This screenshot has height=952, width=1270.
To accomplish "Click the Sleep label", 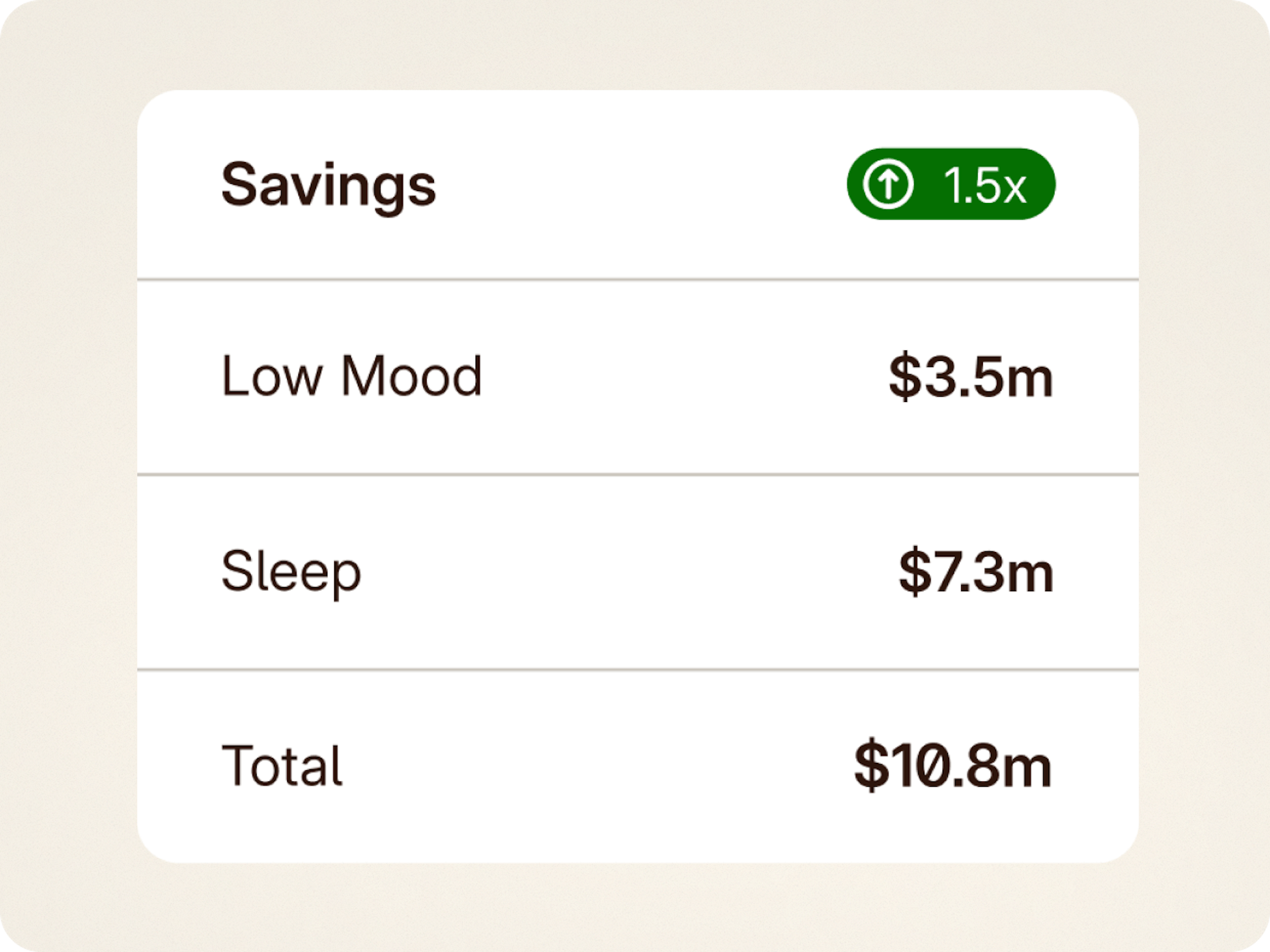I will tap(291, 572).
